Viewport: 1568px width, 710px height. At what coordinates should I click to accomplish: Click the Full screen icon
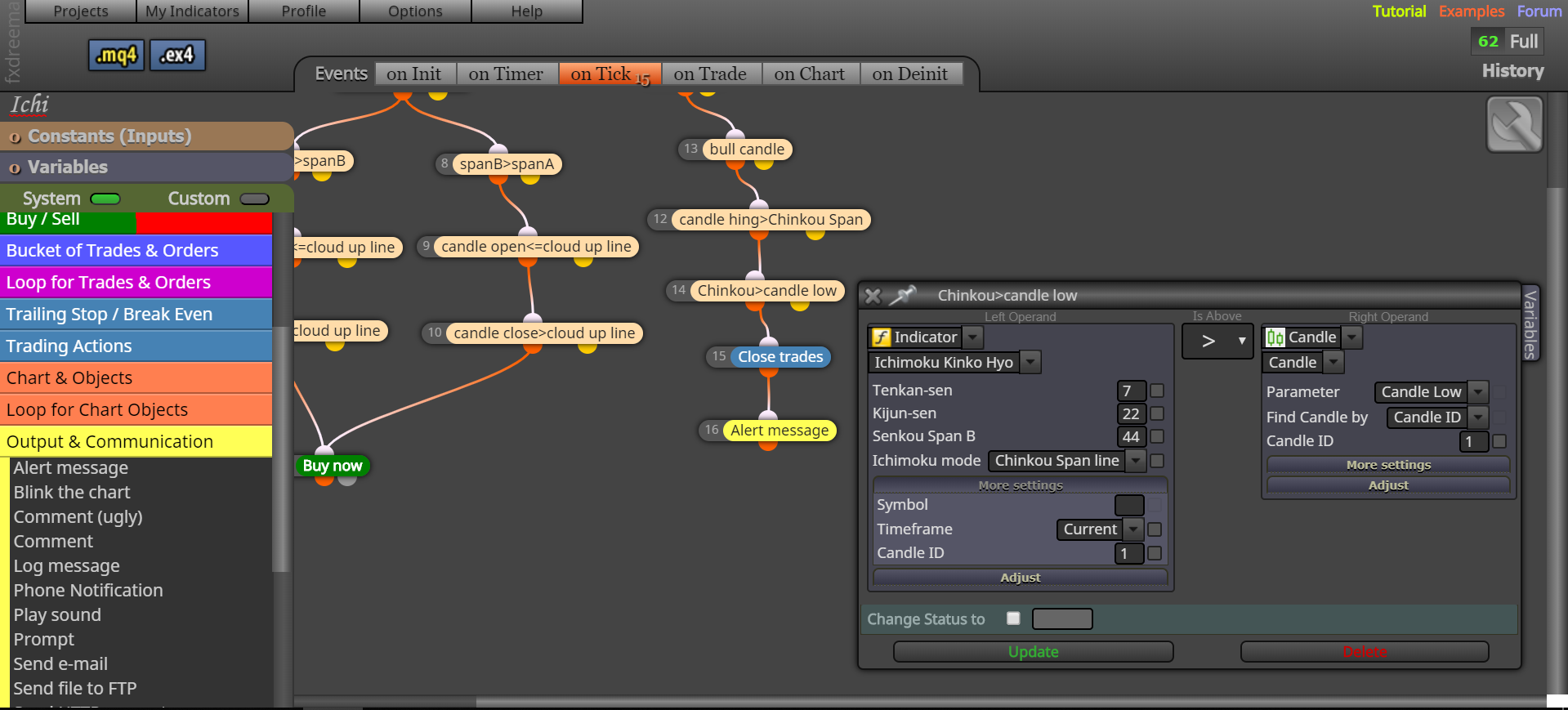tap(1524, 42)
